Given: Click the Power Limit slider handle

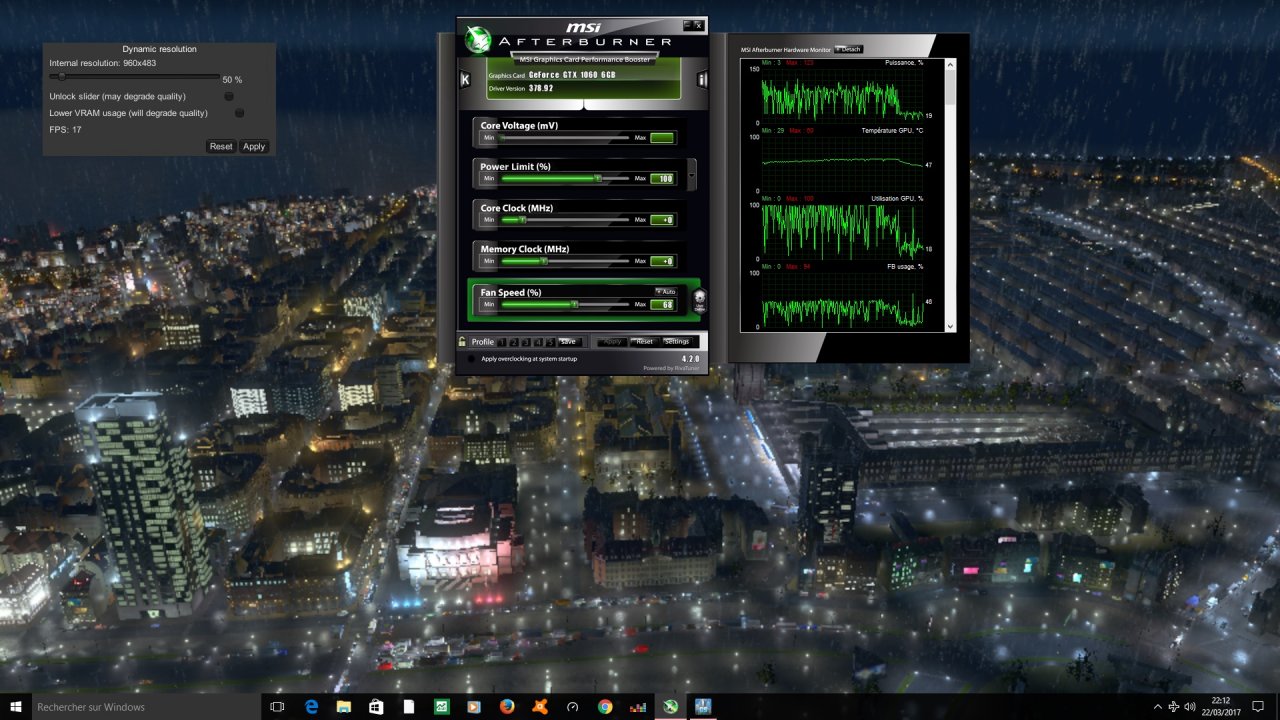Looking at the screenshot, I should pos(597,178).
